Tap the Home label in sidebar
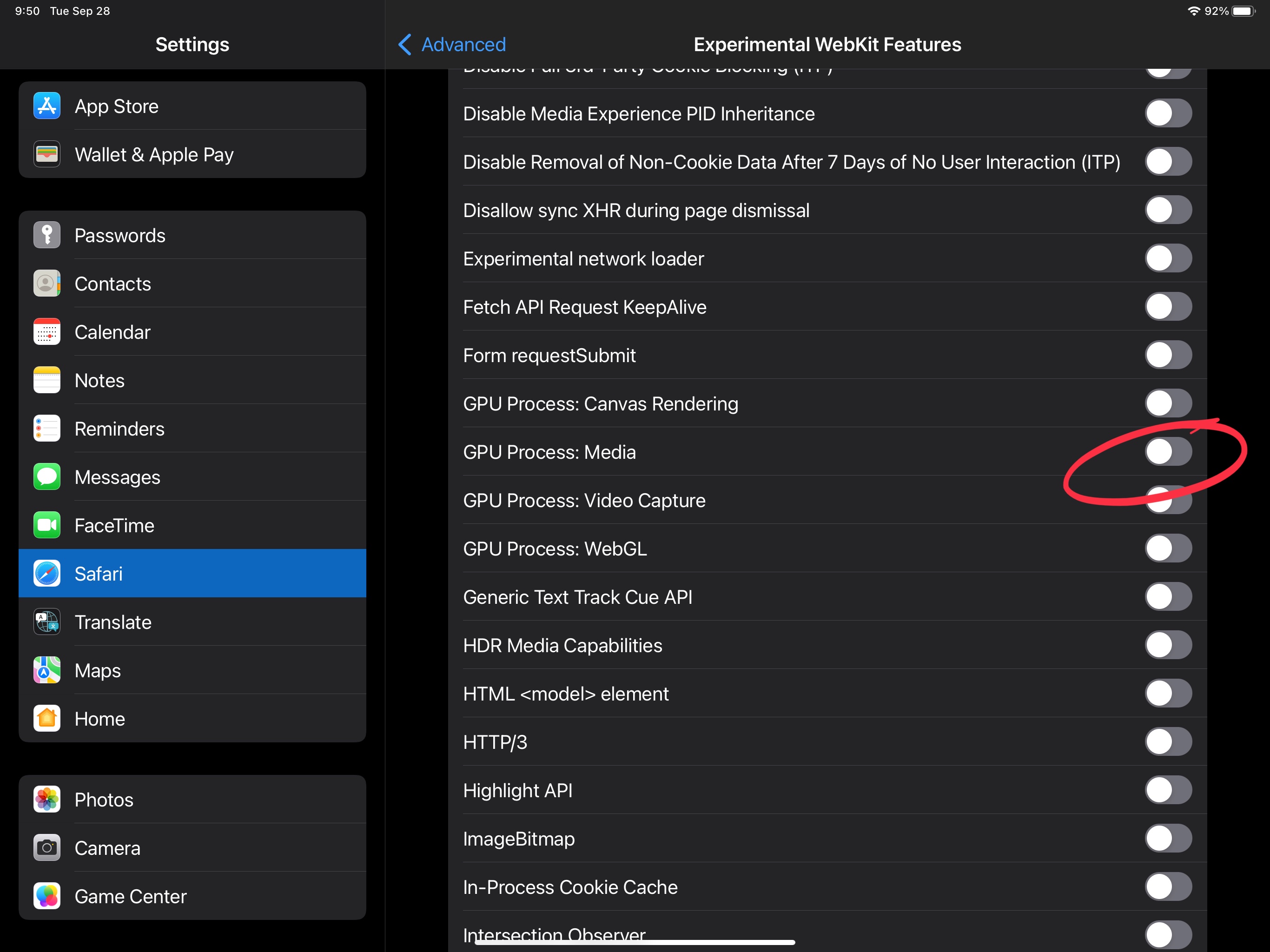The height and width of the screenshot is (952, 1270). (100, 719)
